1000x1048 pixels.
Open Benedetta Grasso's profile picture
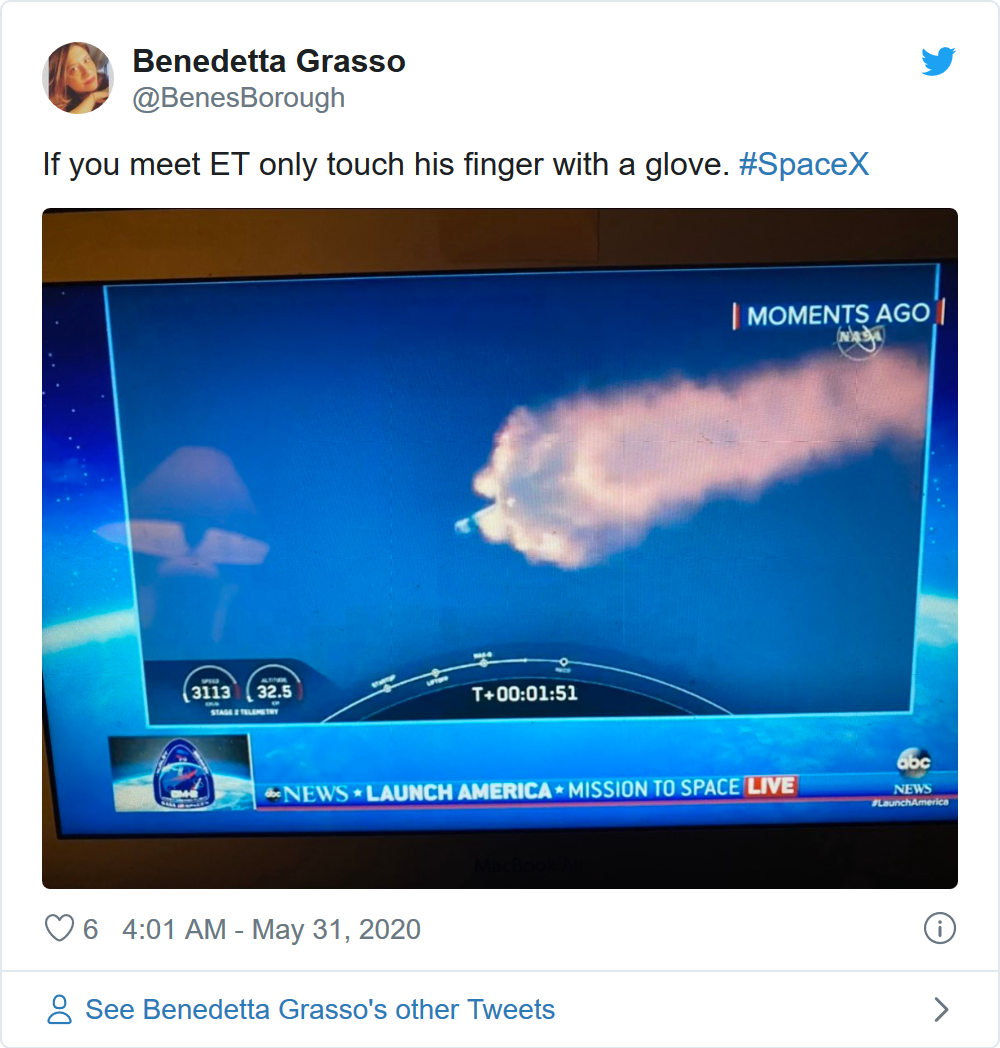78,78
